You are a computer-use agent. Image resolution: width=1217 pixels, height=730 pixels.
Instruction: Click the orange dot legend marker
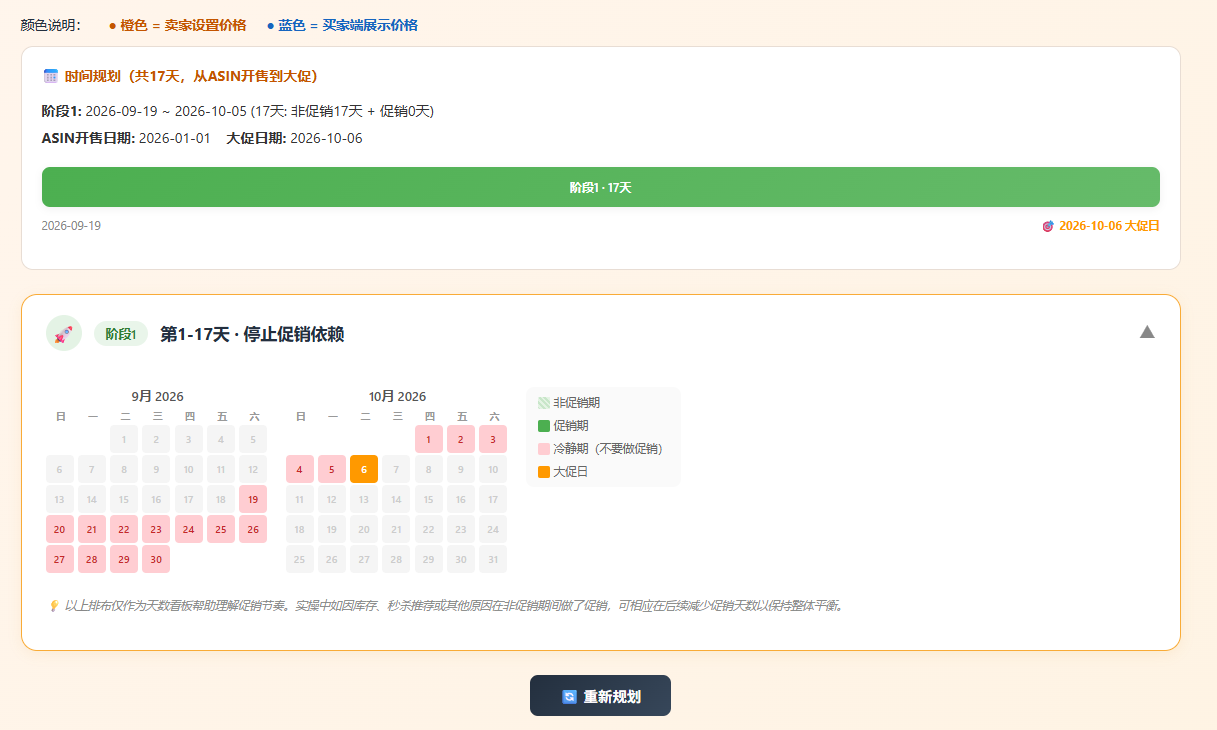click(x=112, y=25)
